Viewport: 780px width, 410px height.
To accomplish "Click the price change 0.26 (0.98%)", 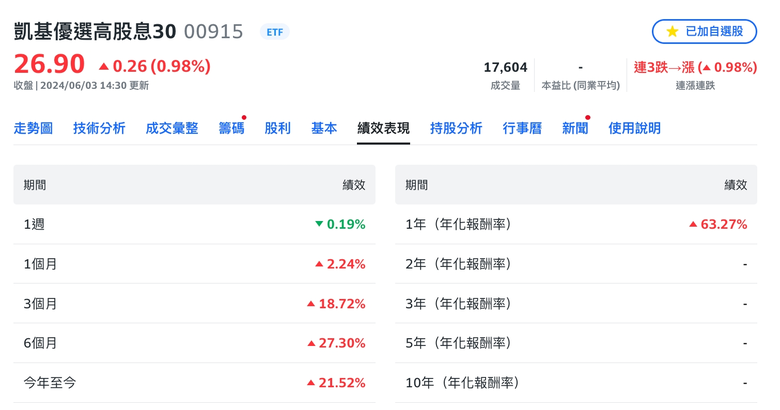I will pyautogui.click(x=155, y=66).
